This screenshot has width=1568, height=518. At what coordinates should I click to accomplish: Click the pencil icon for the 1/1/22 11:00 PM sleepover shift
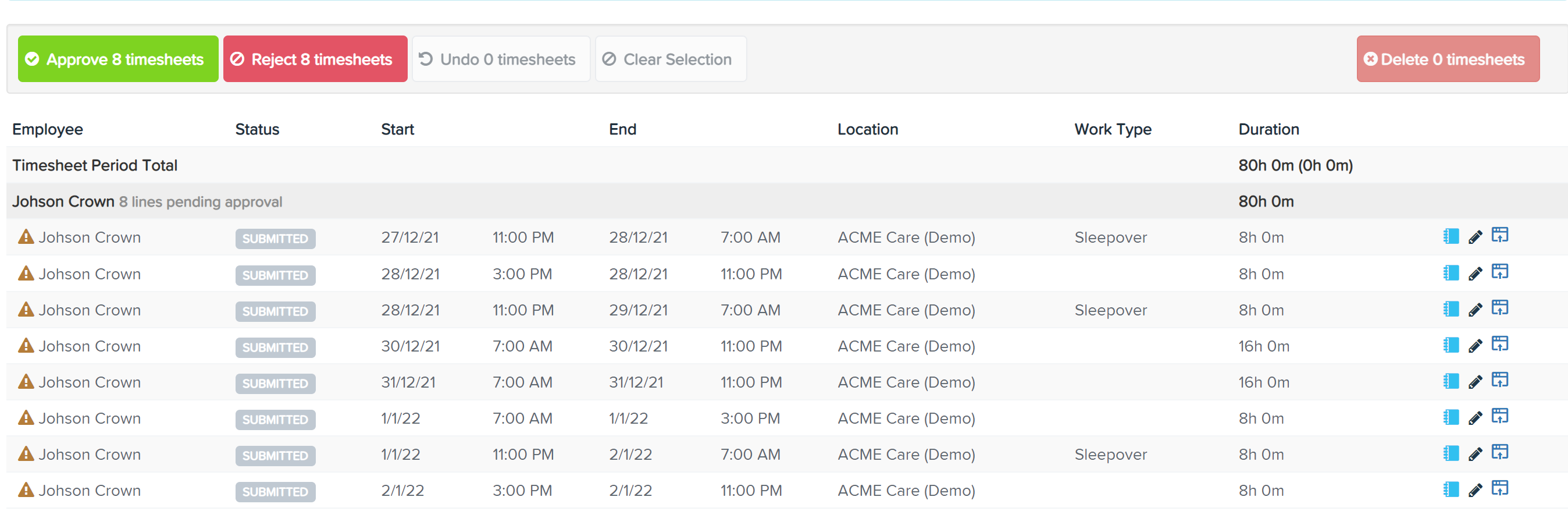[x=1476, y=455]
